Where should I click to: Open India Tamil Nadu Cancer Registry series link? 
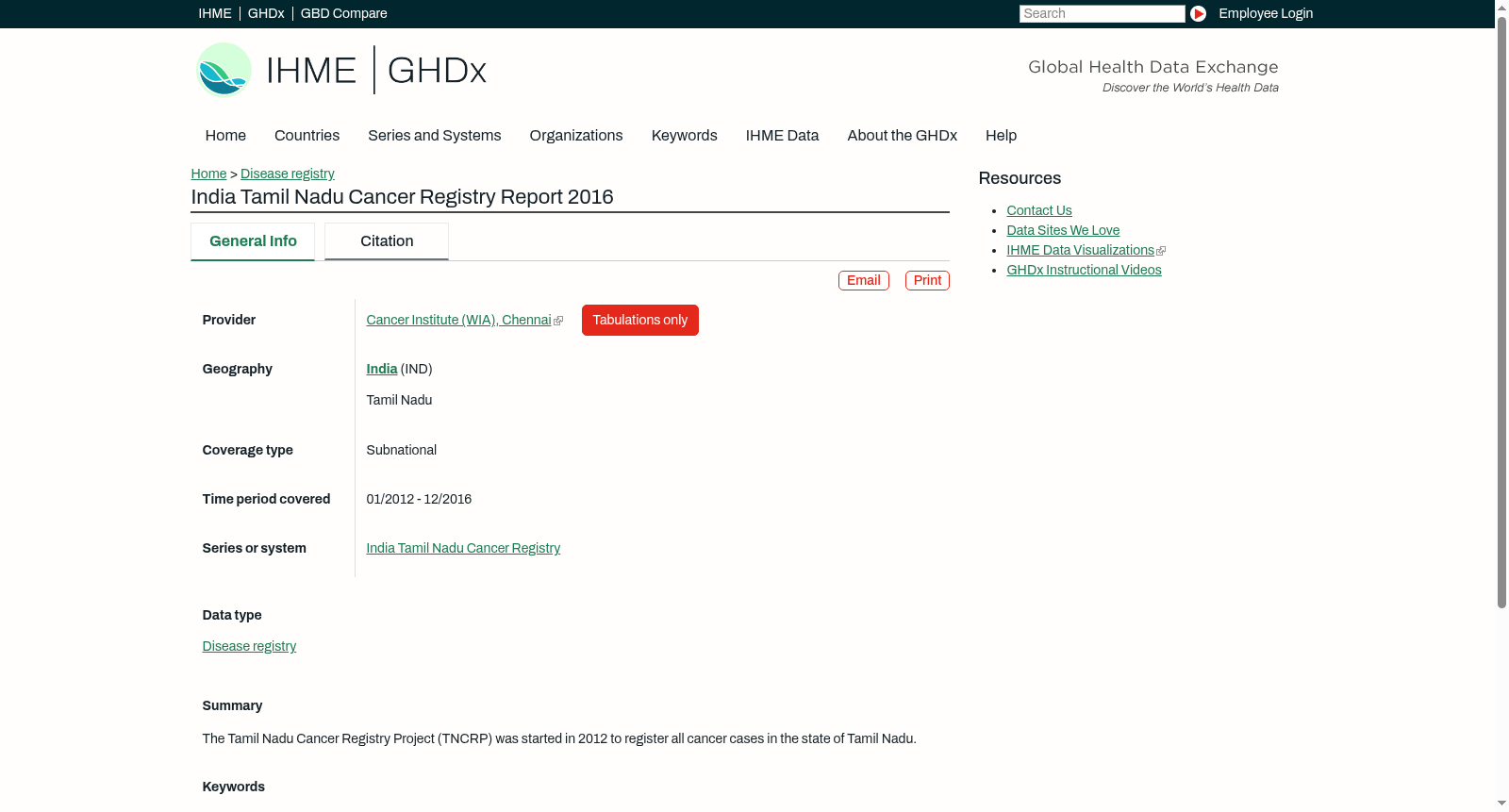coord(463,549)
